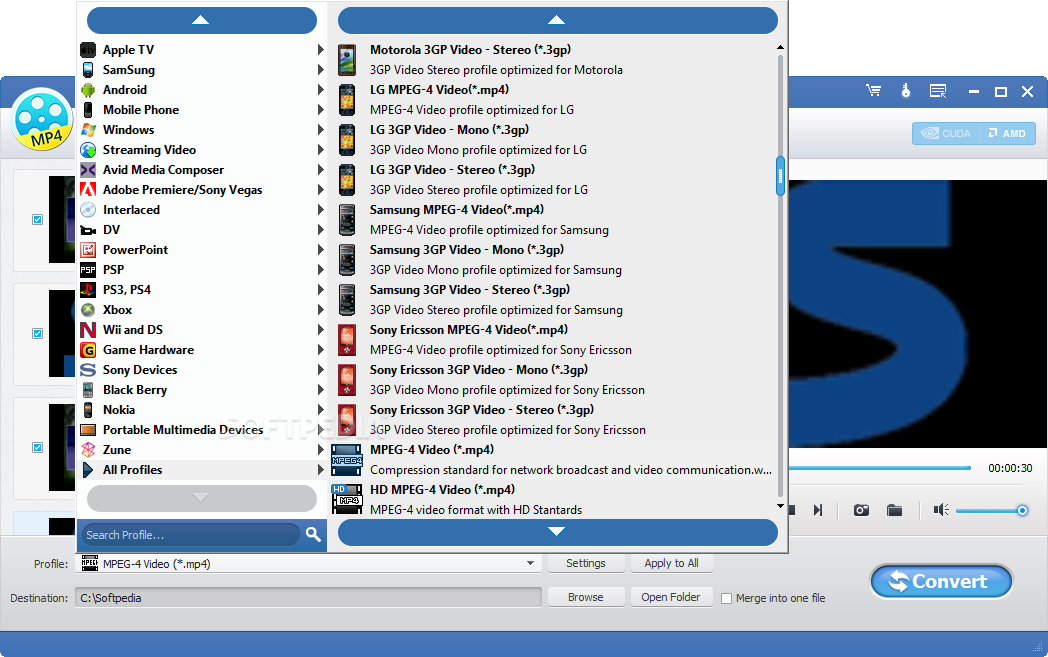Click the shopping cart purchase icon
This screenshot has width=1048, height=657.
coord(873,90)
